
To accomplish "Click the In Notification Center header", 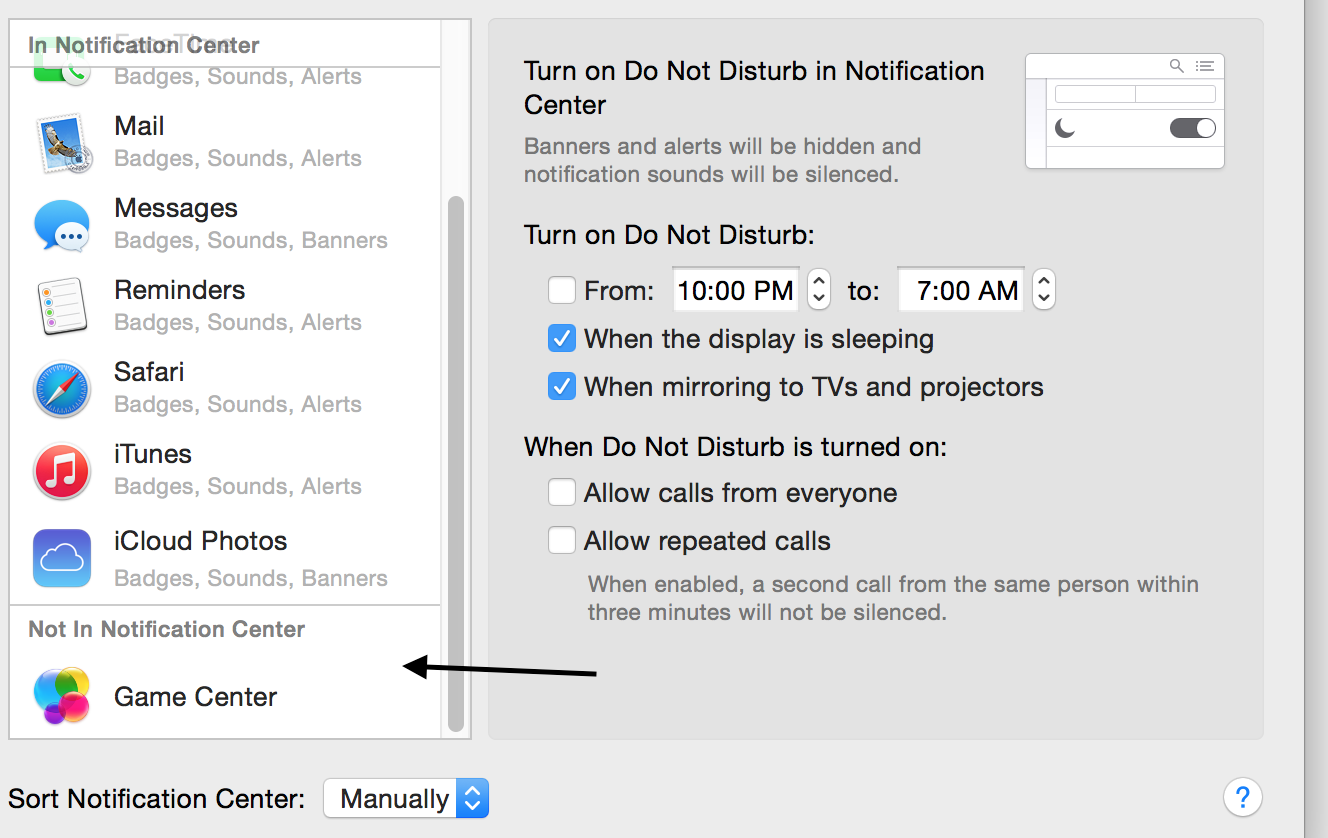I will (x=144, y=45).
